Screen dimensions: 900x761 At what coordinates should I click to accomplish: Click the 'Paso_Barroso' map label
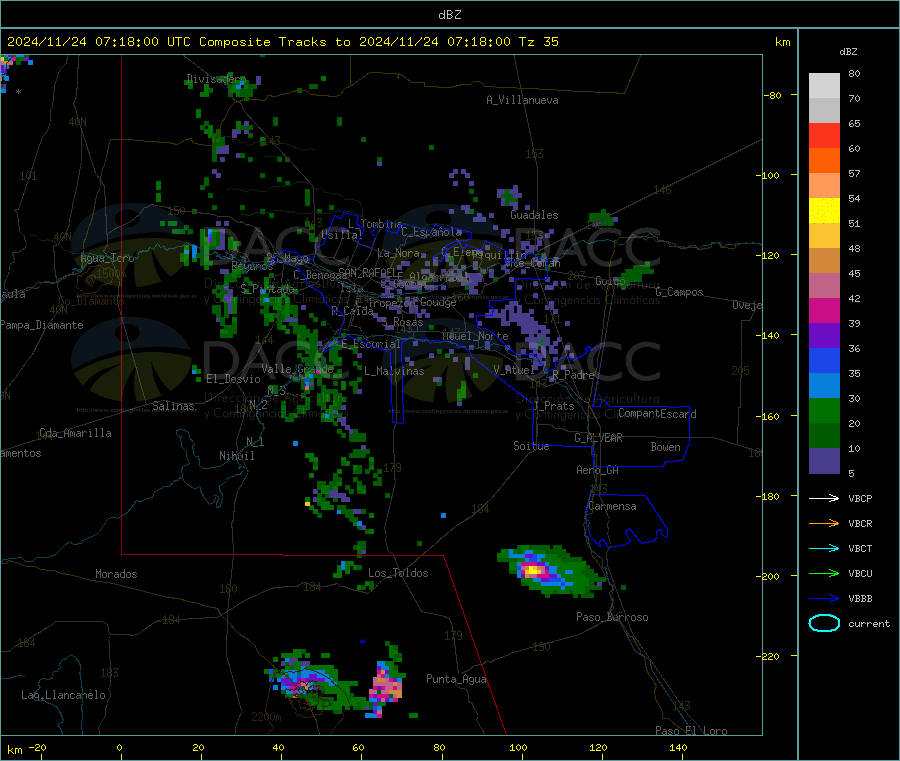tap(612, 617)
